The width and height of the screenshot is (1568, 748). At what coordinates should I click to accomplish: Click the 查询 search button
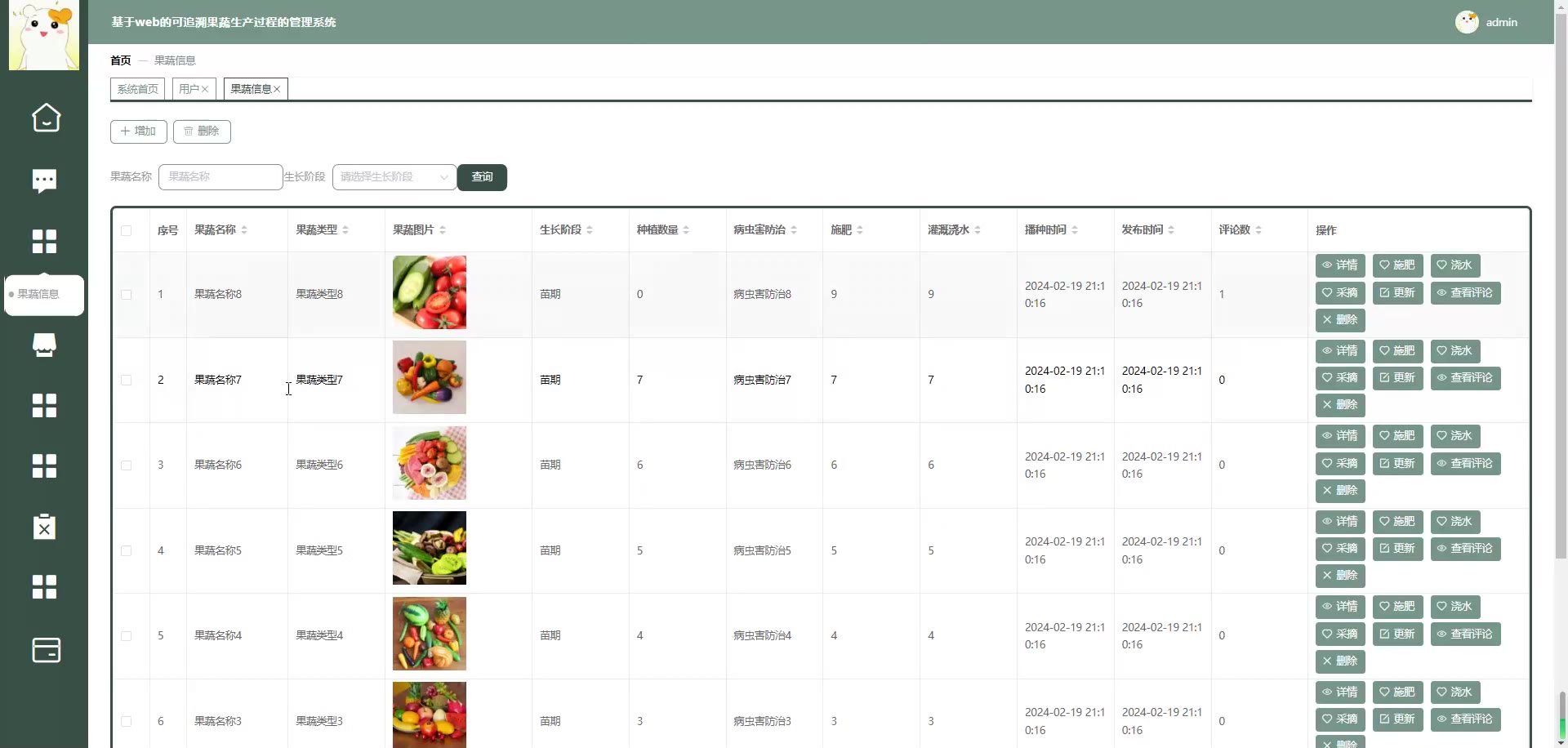tap(482, 177)
